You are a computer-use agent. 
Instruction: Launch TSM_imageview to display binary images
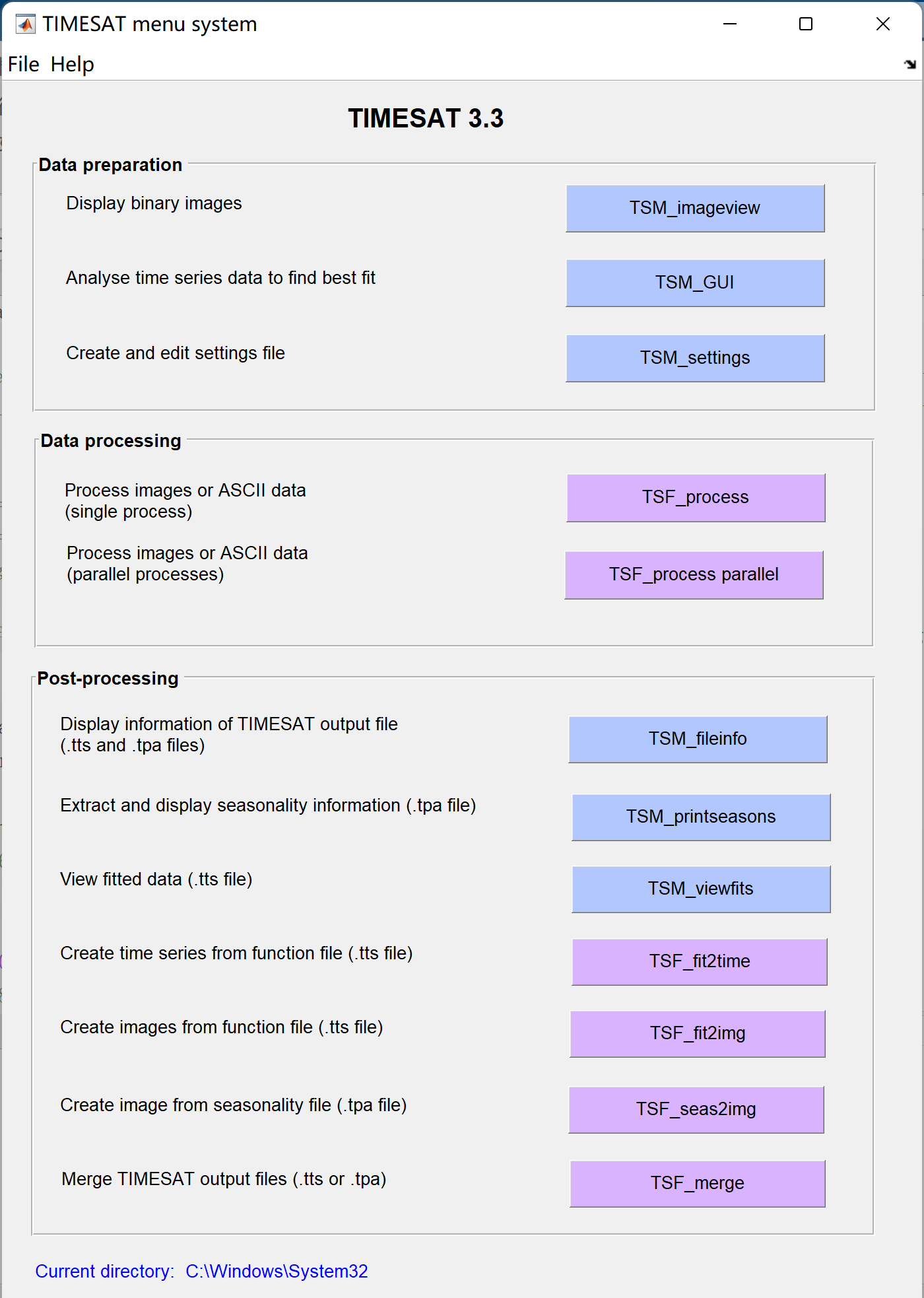coord(695,209)
